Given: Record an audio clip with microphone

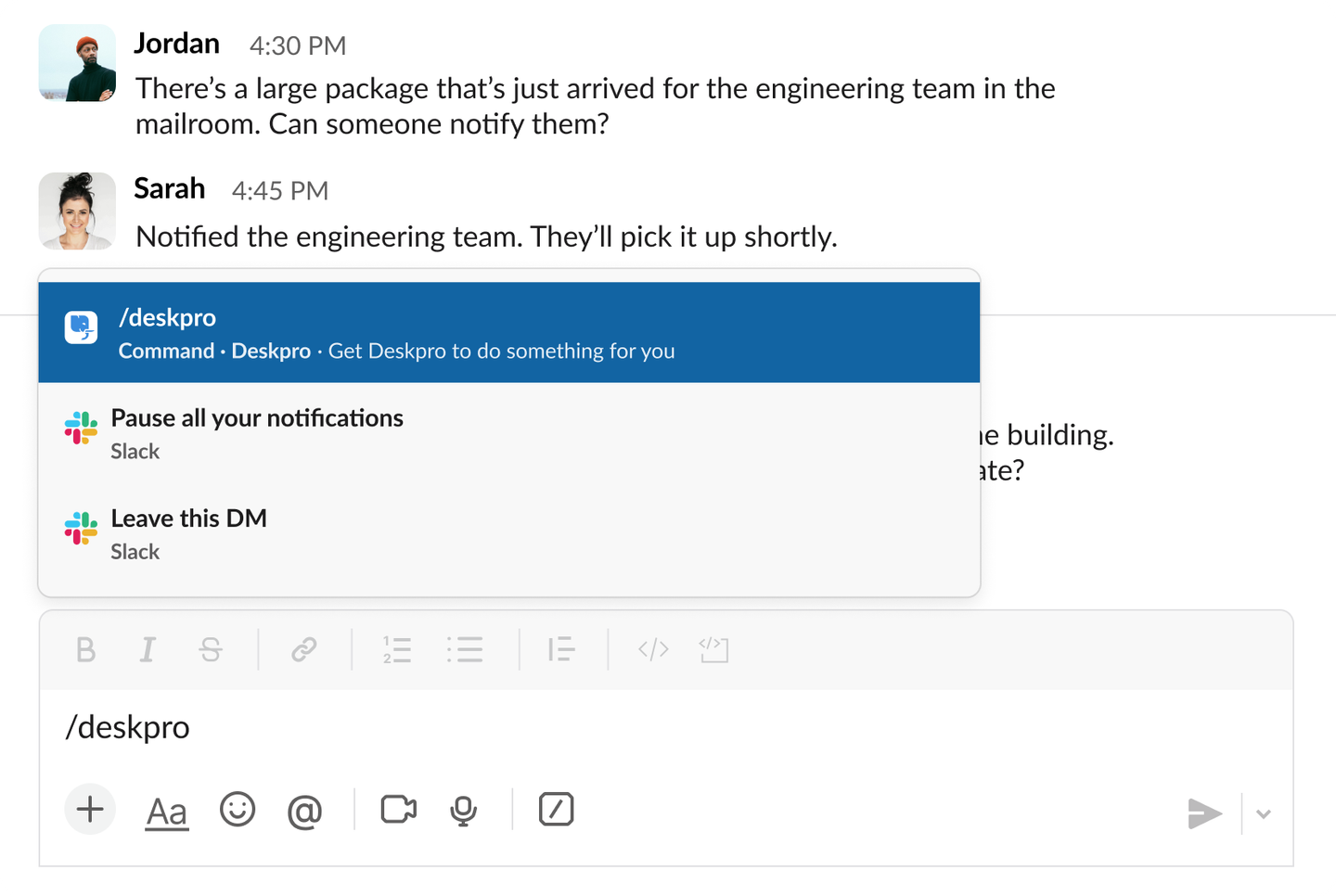Looking at the screenshot, I should [x=463, y=812].
